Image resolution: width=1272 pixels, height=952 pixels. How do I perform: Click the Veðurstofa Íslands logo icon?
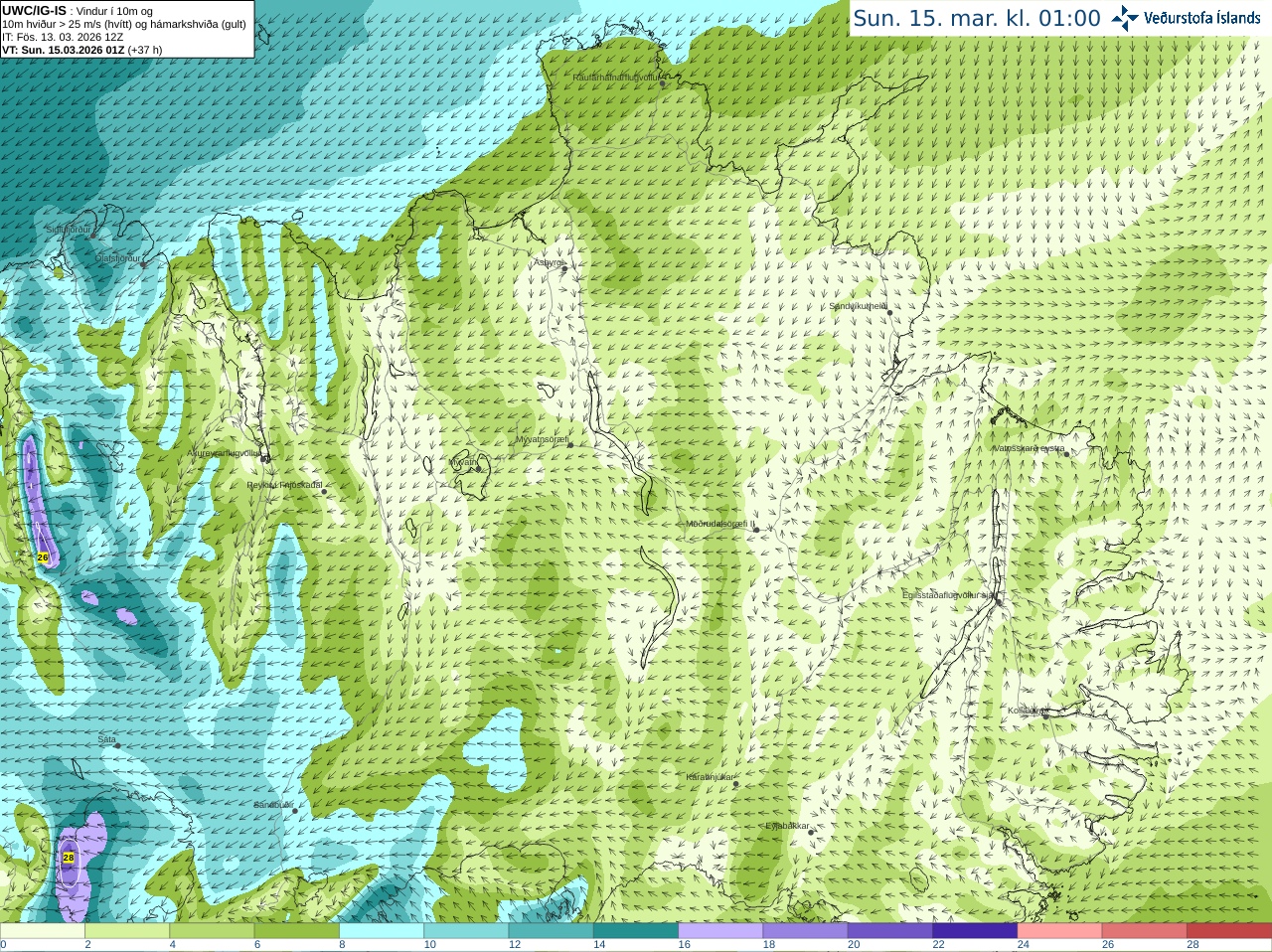pyautogui.click(x=1124, y=18)
